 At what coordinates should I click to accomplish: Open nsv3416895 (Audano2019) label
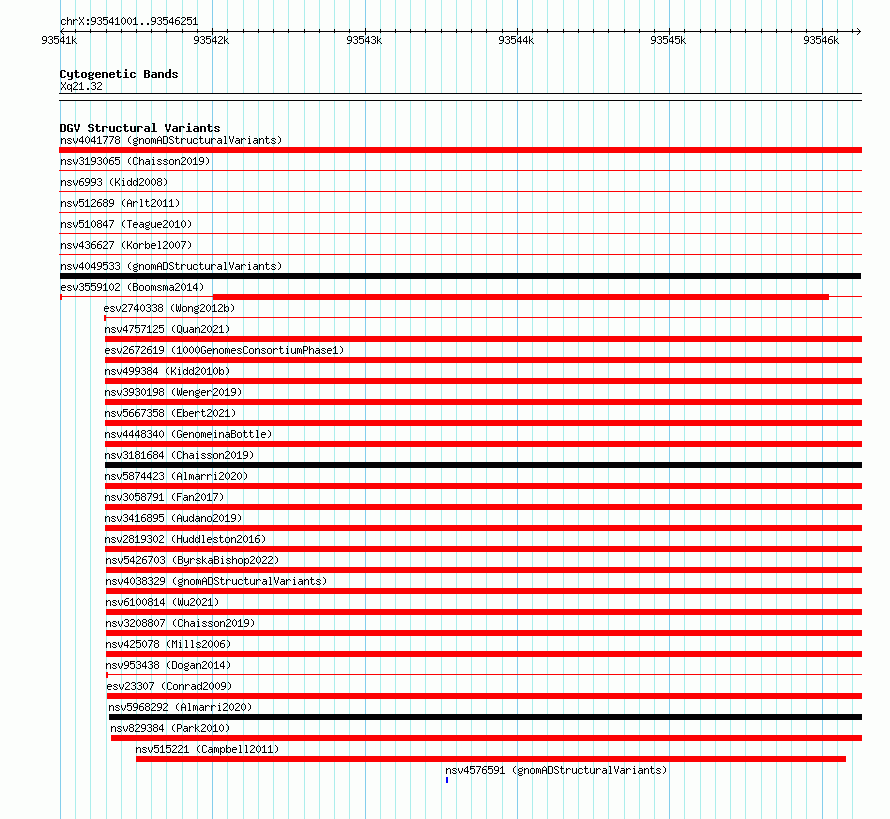(173, 518)
